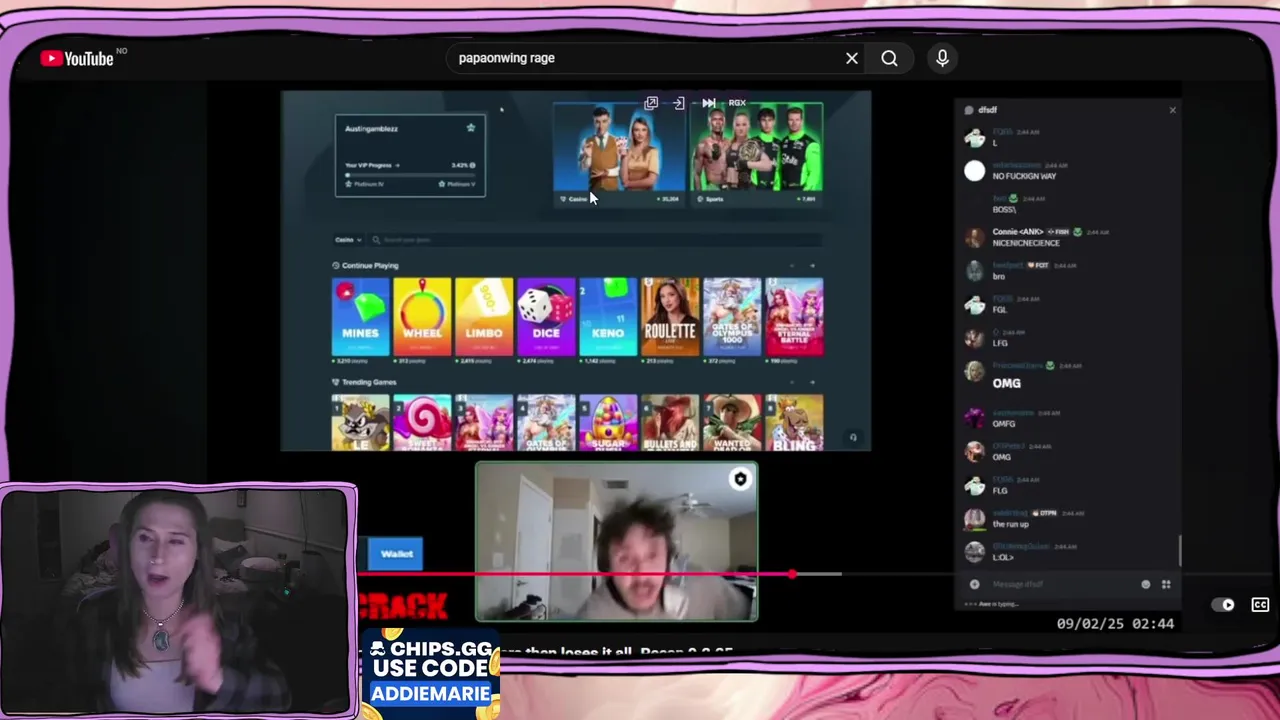Select the 'NO FUCKIGN WAY' chat message
1280x720 pixels.
coord(1024,176)
